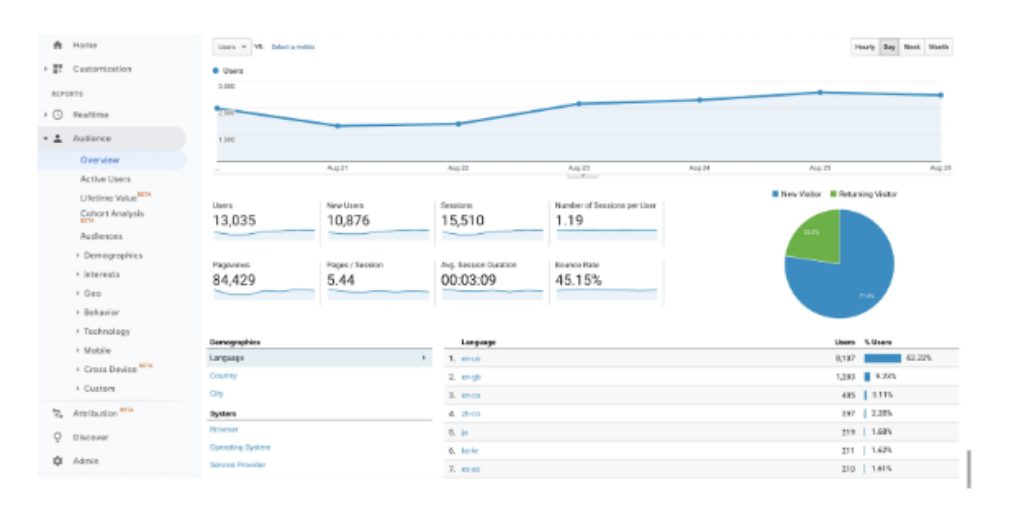This screenshot has width=1014, height=518.
Task: Click the Country demographics link
Action: click(223, 376)
